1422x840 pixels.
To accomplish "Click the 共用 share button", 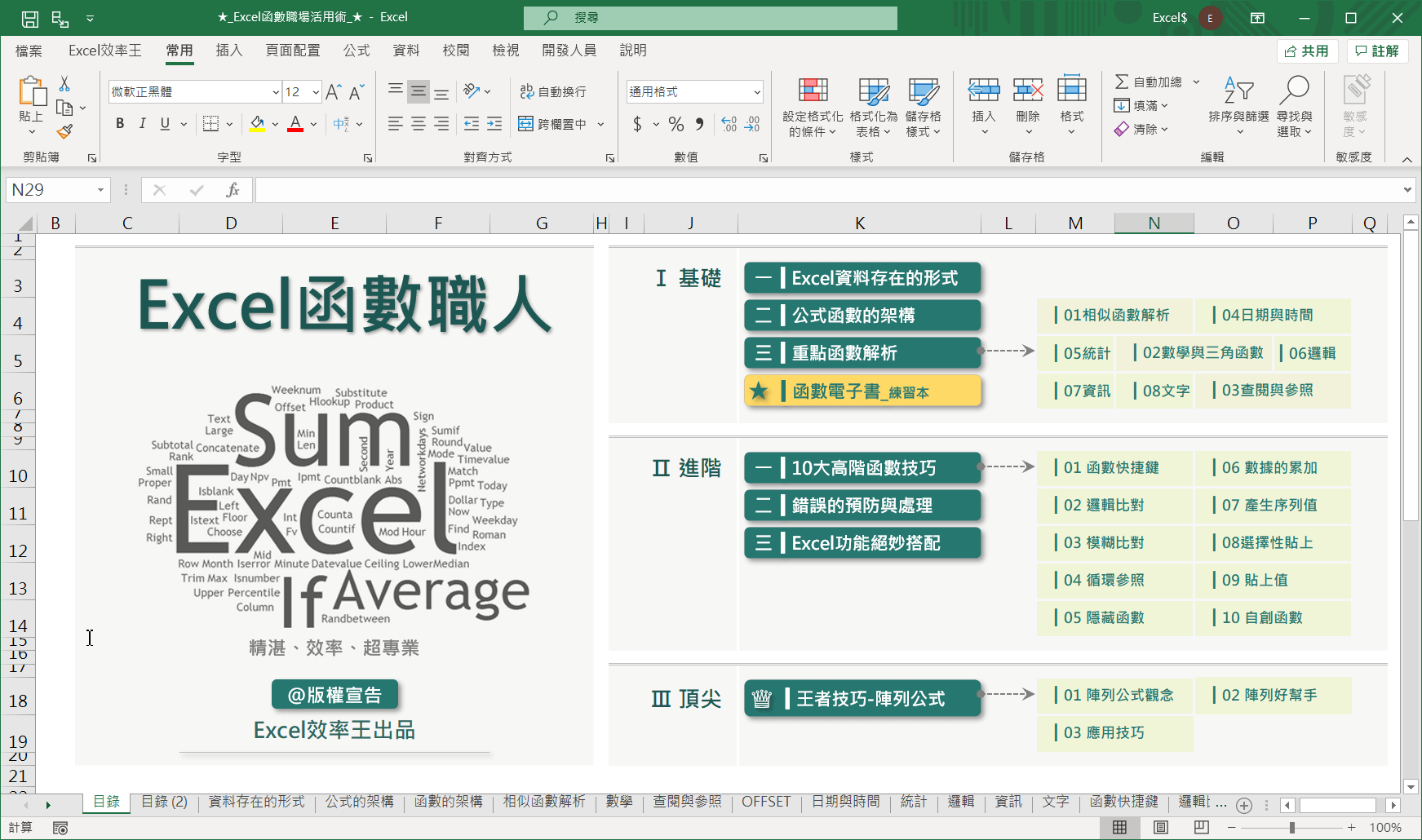I will 1306,51.
